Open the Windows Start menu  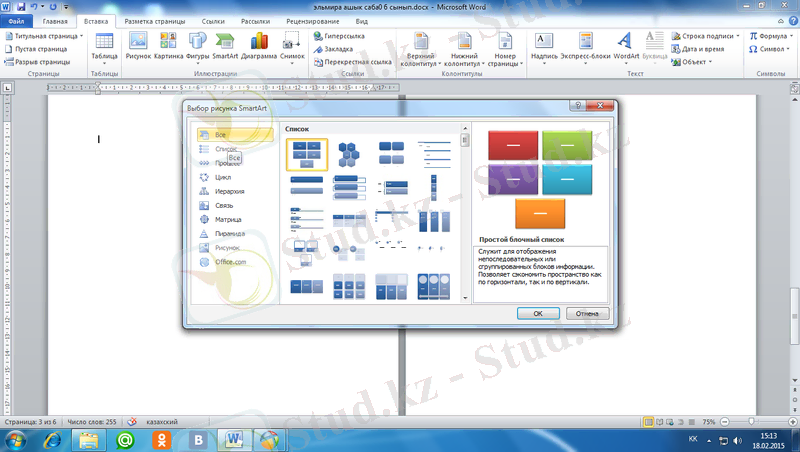point(17,439)
